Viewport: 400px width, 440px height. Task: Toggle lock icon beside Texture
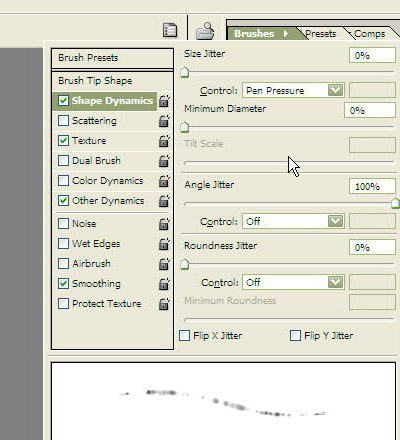point(164,141)
